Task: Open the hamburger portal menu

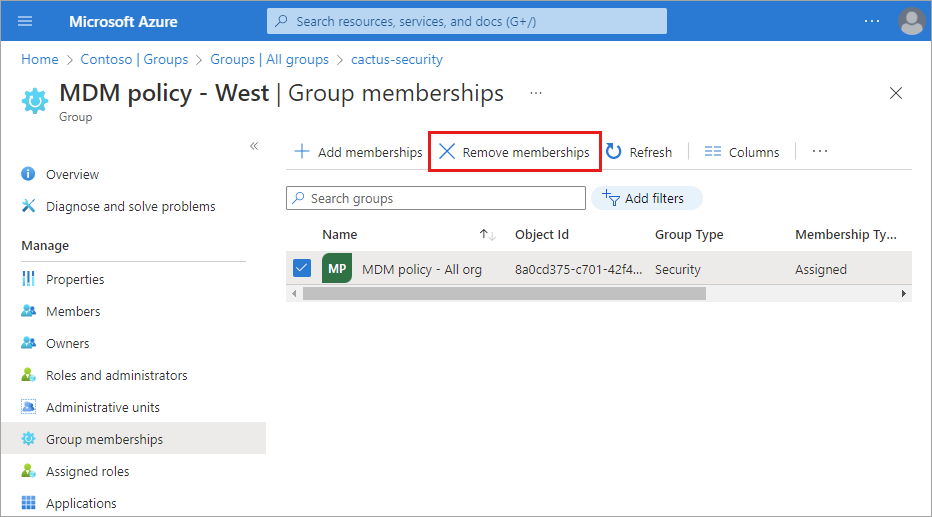Action: point(25,21)
